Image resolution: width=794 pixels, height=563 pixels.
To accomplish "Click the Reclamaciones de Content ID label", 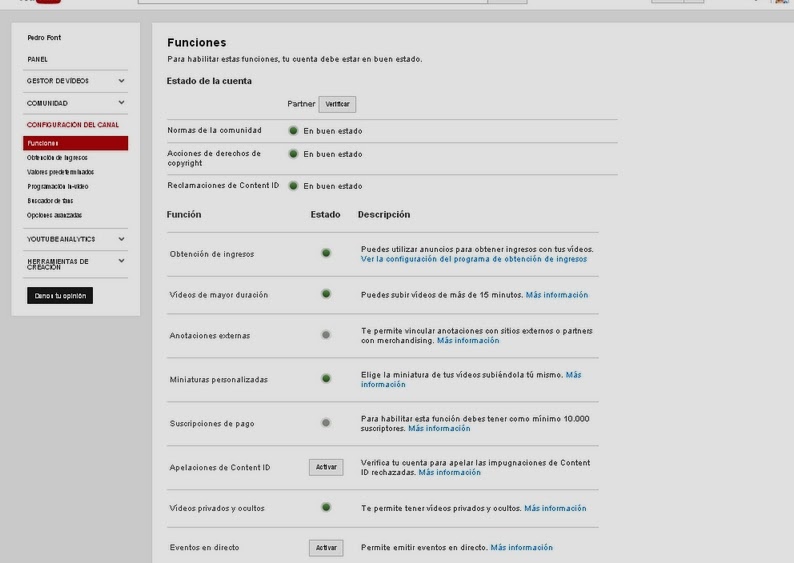I will pyautogui.click(x=223, y=186).
